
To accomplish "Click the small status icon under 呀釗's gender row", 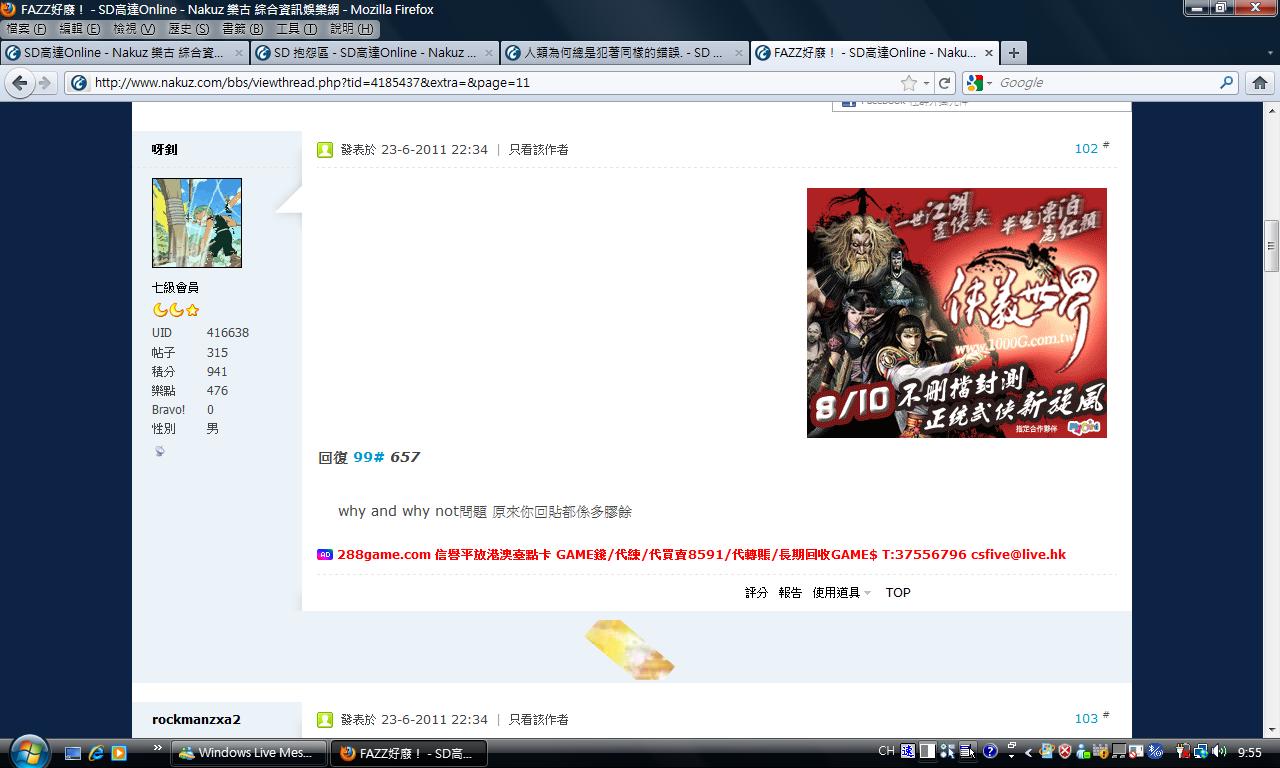I will tap(159, 452).
